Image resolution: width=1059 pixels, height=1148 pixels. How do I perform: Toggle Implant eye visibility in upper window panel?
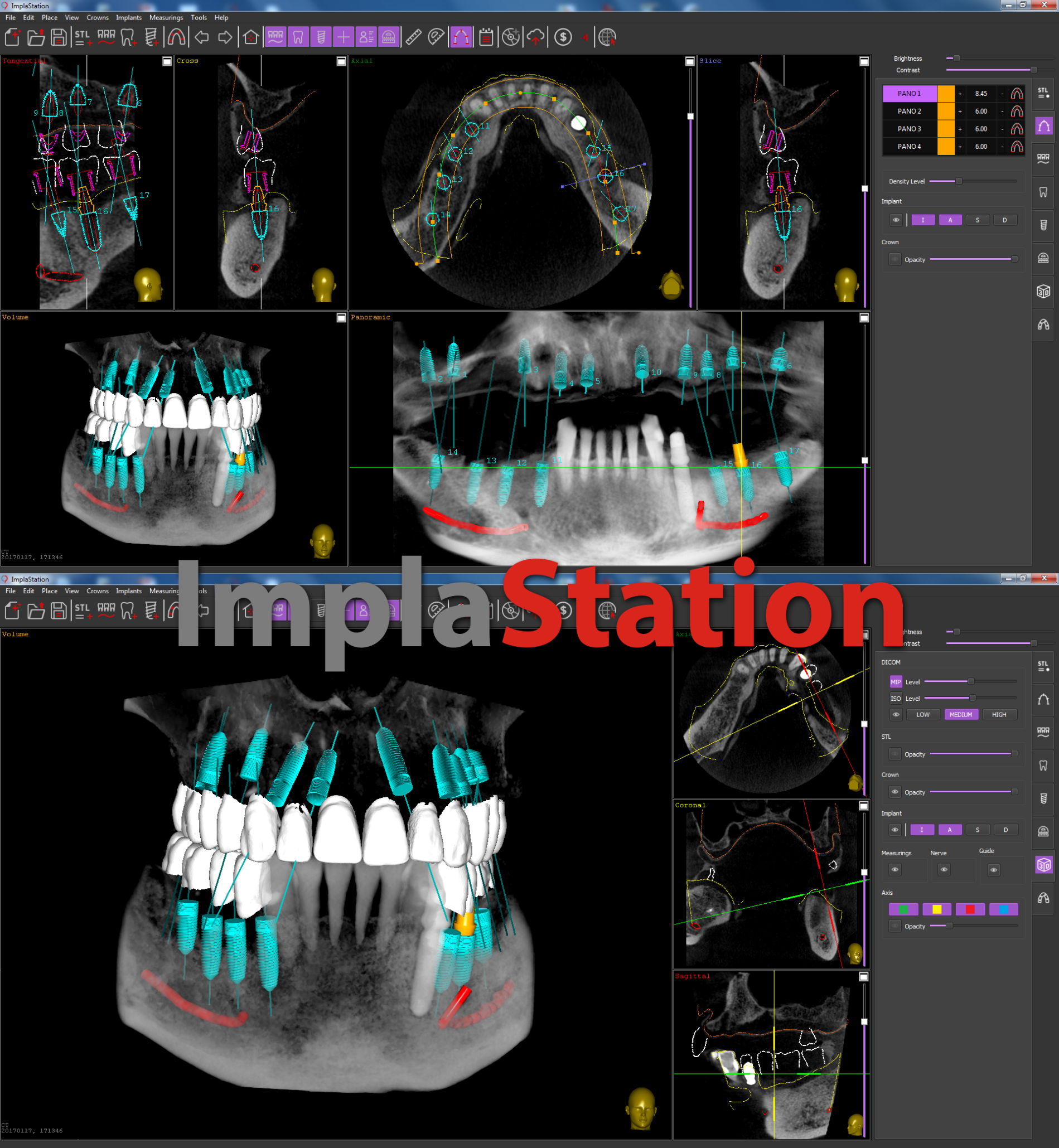(896, 220)
